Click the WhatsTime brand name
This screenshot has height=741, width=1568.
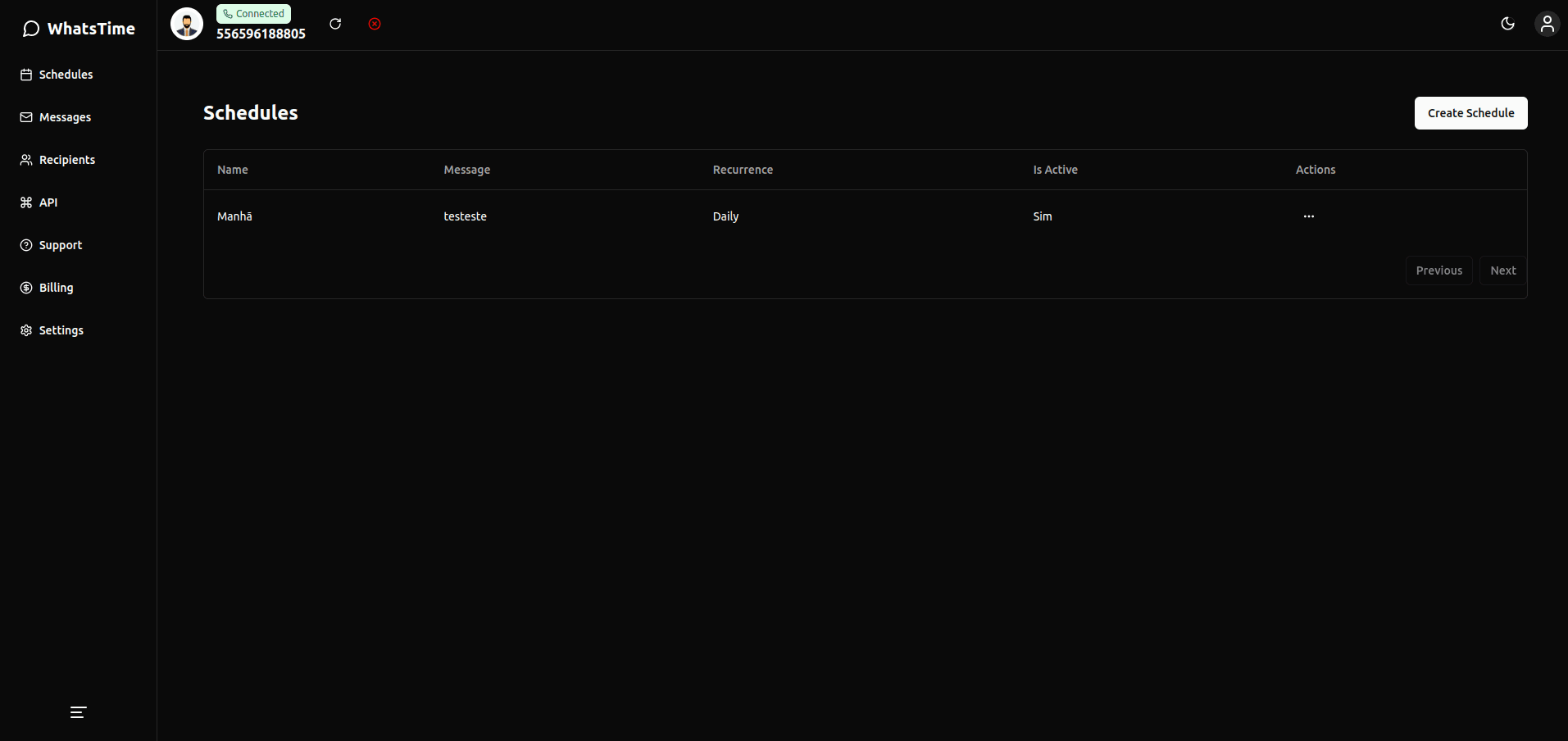[91, 29]
